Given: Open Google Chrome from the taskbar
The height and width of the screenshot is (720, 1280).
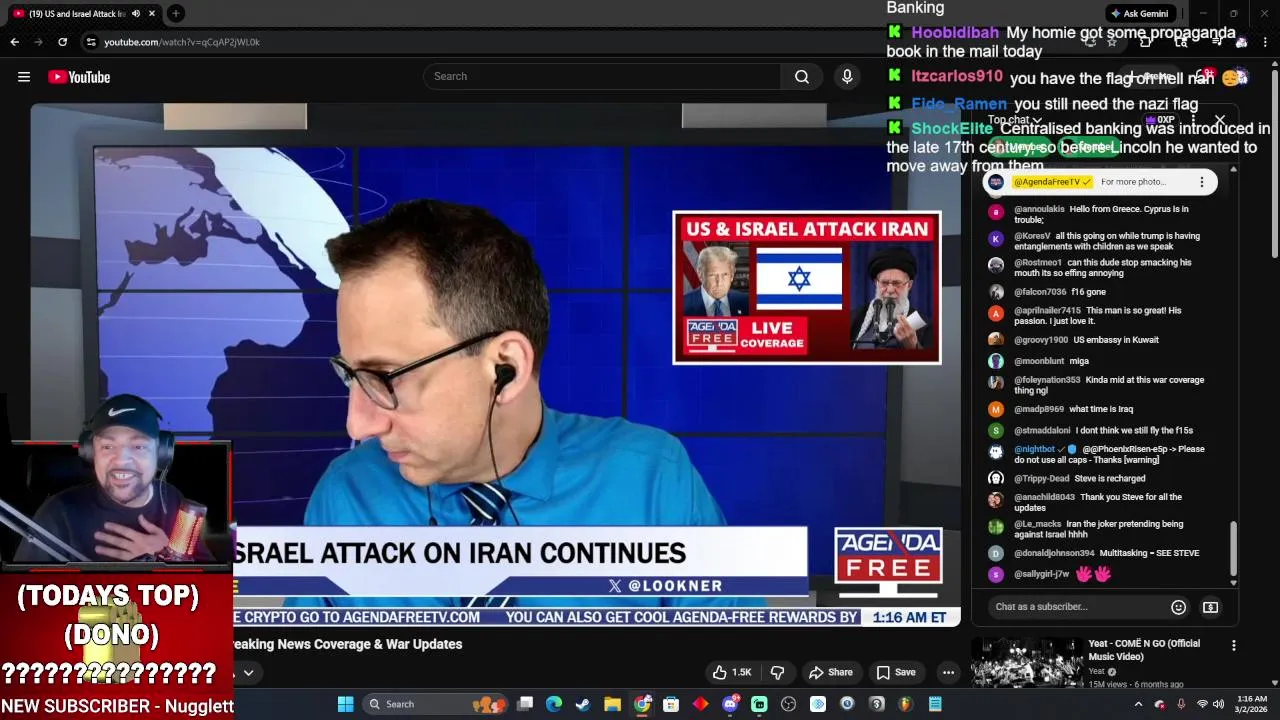Looking at the screenshot, I should (642, 704).
